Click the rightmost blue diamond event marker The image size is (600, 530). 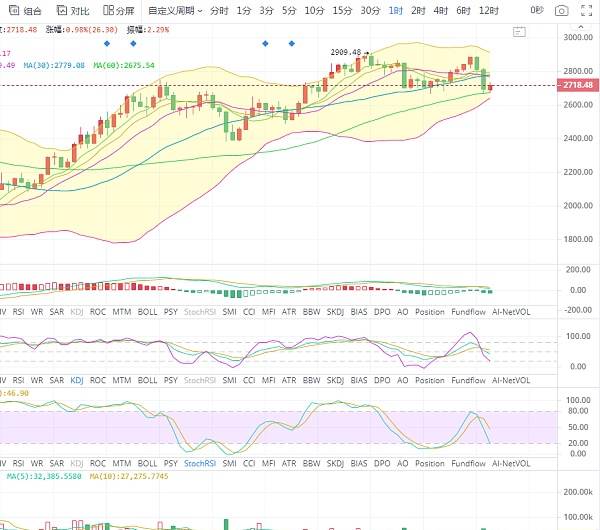(x=292, y=44)
